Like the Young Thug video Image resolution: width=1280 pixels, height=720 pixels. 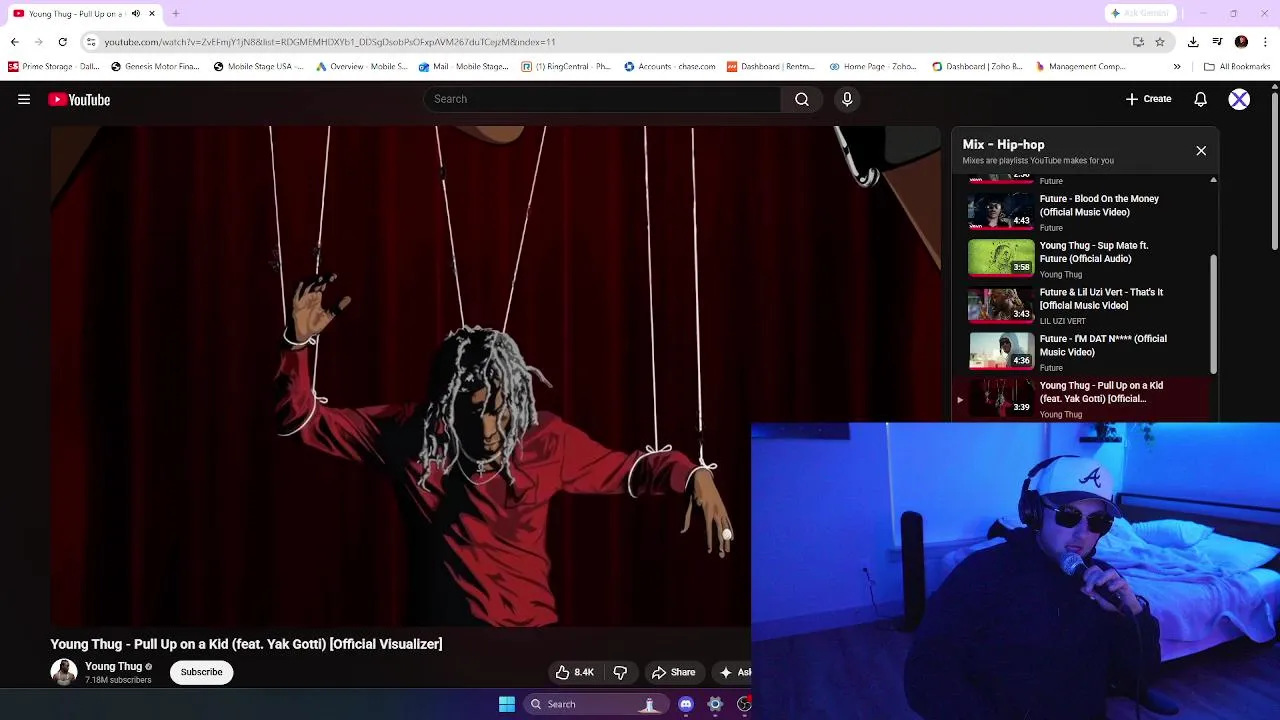pyautogui.click(x=575, y=672)
